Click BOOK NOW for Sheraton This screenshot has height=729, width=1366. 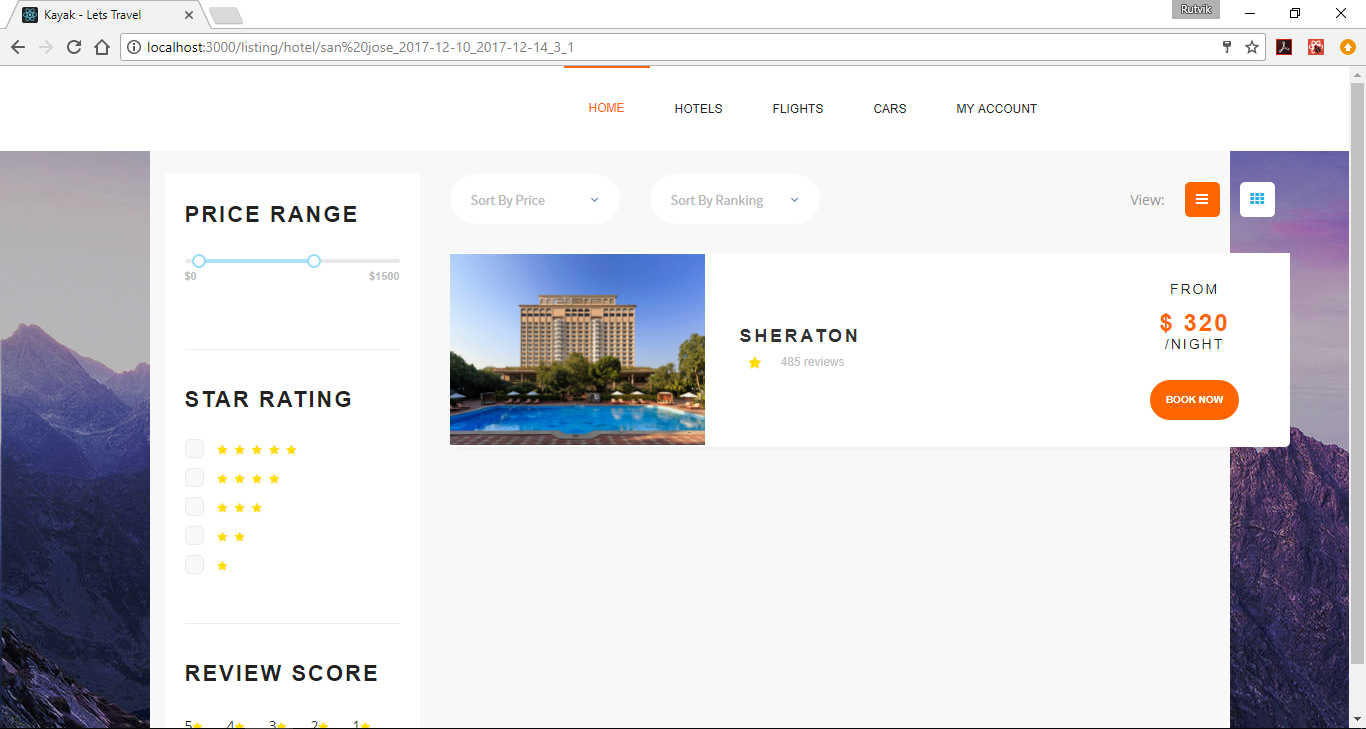coord(1194,400)
